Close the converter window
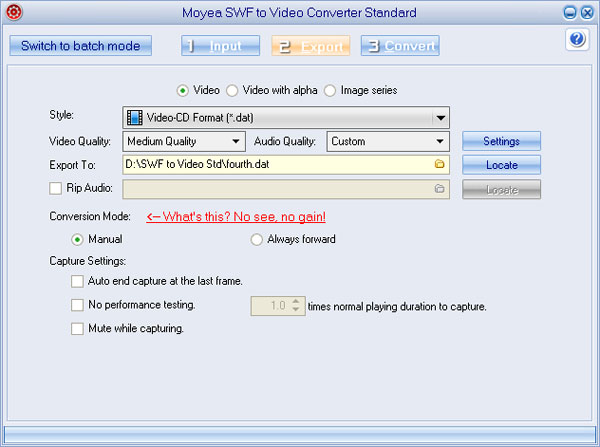The image size is (600, 447). [587, 13]
